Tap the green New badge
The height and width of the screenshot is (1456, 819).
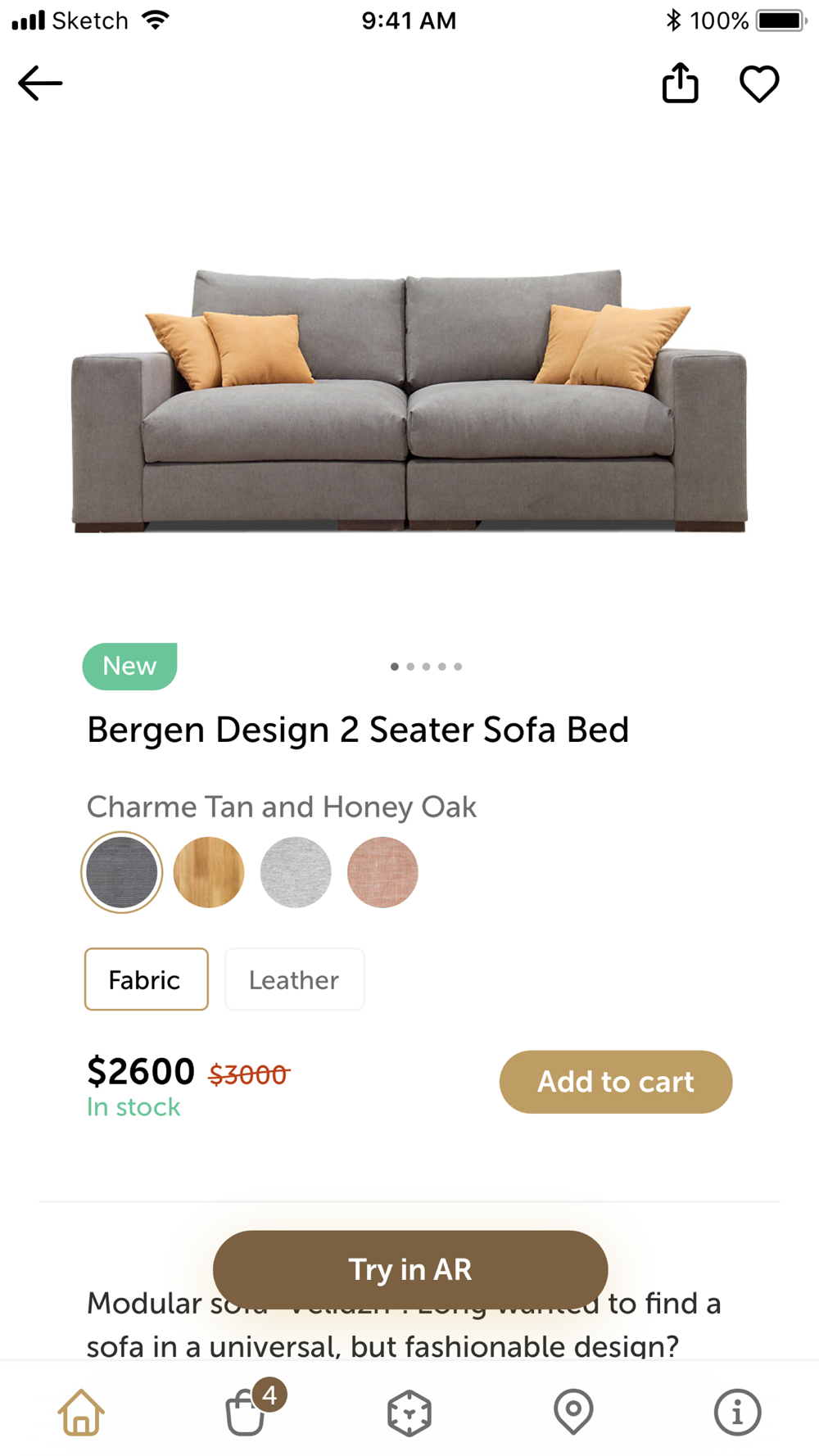click(x=129, y=666)
